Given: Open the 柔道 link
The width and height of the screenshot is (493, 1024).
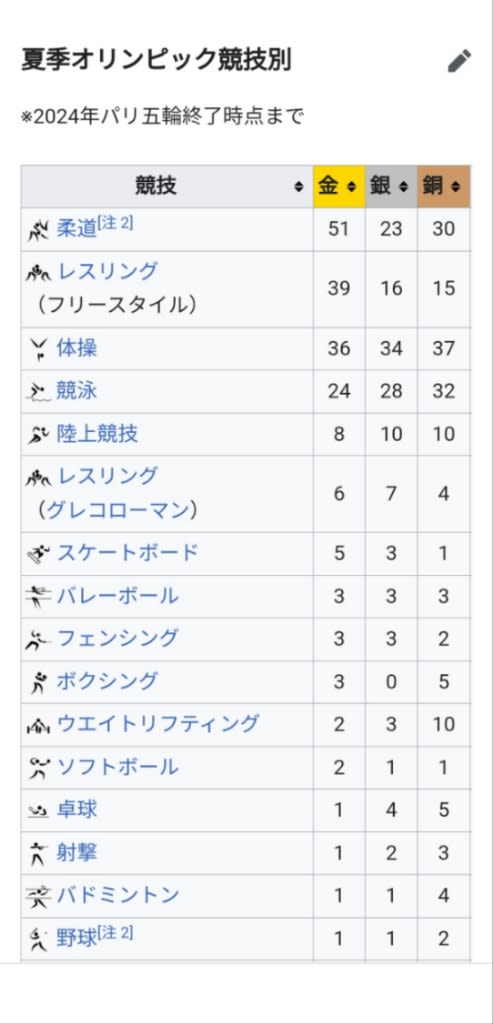Looking at the screenshot, I should coord(76,229).
